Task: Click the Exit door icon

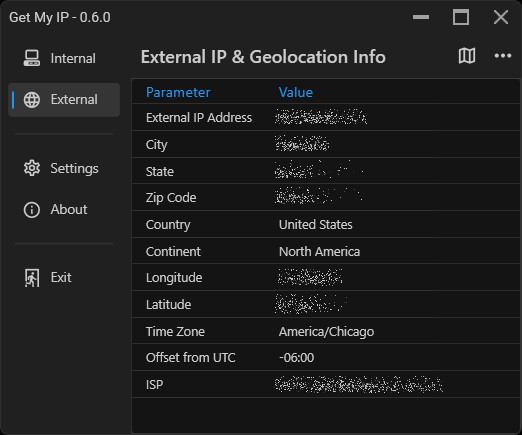Action: click(32, 278)
